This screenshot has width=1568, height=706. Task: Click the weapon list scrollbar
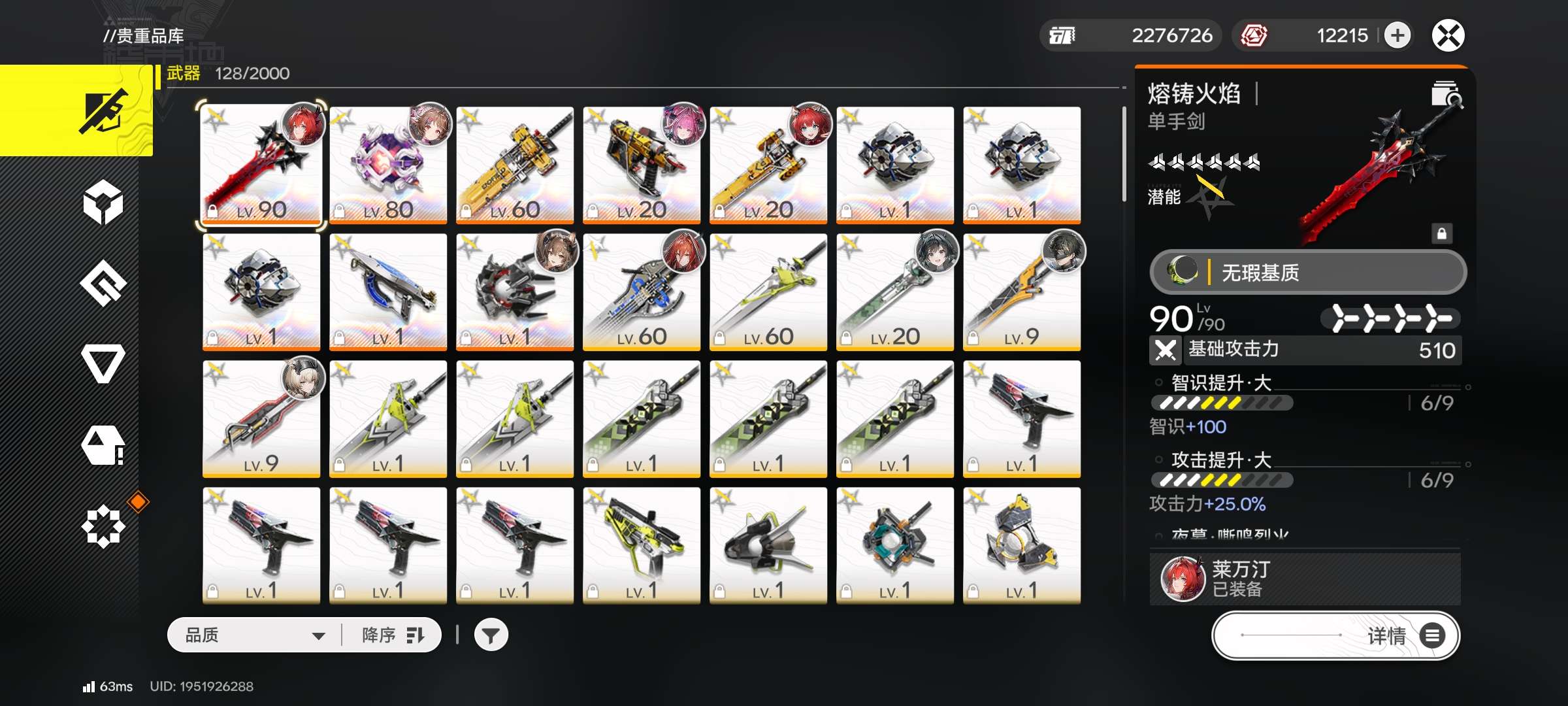(1124, 154)
